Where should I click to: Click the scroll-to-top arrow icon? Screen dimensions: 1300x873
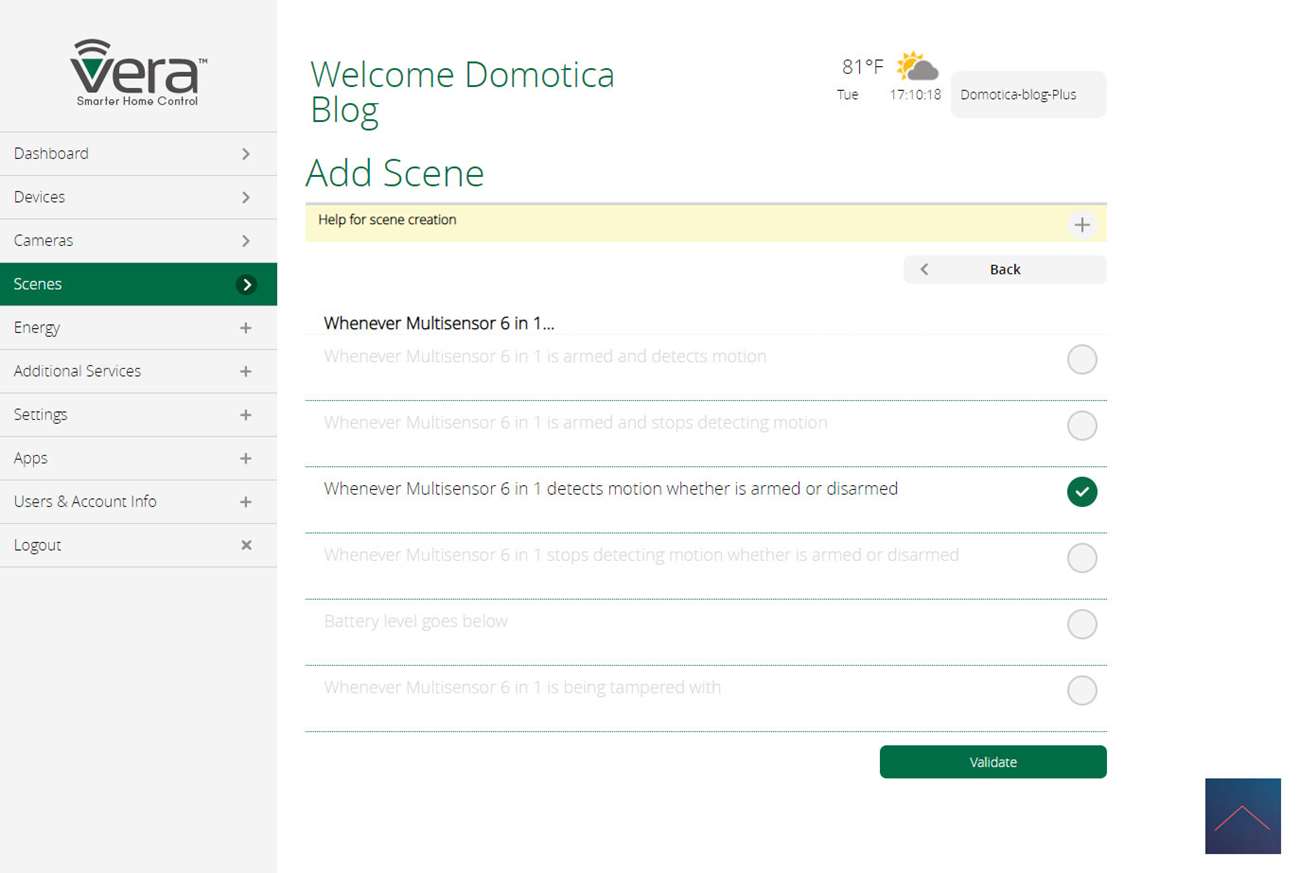pyautogui.click(x=1242, y=816)
